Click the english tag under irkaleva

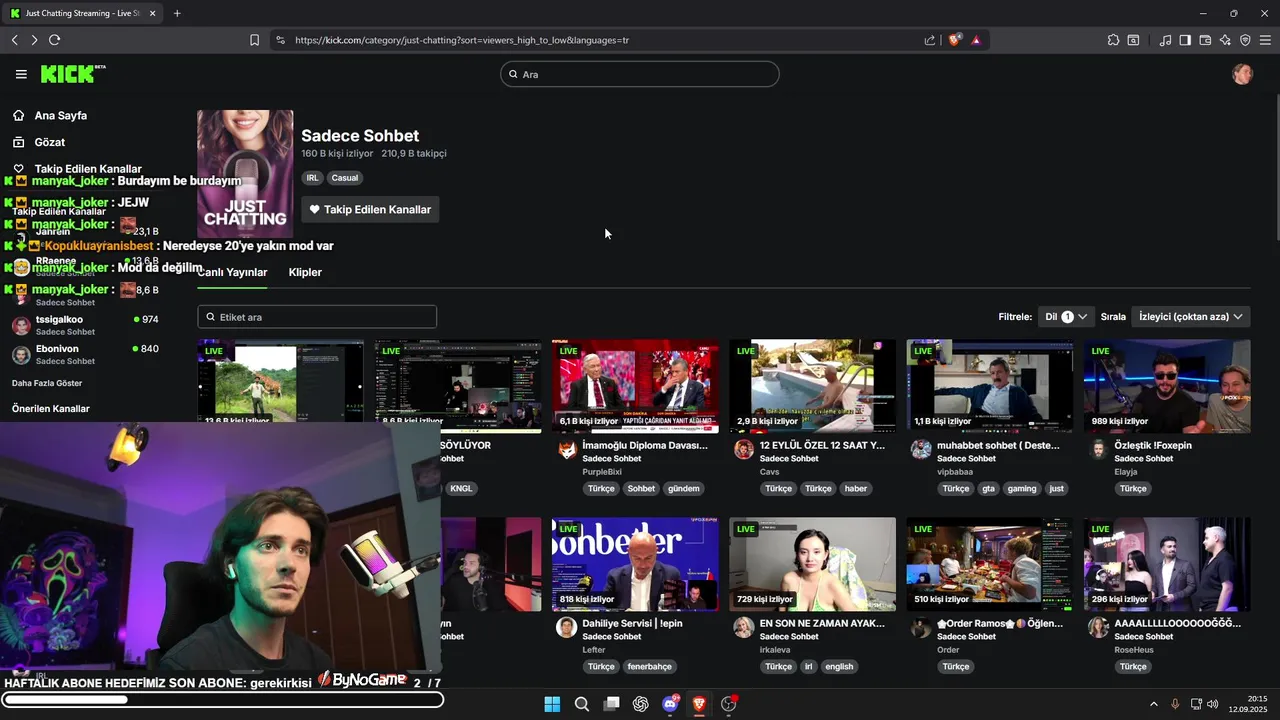tap(840, 667)
